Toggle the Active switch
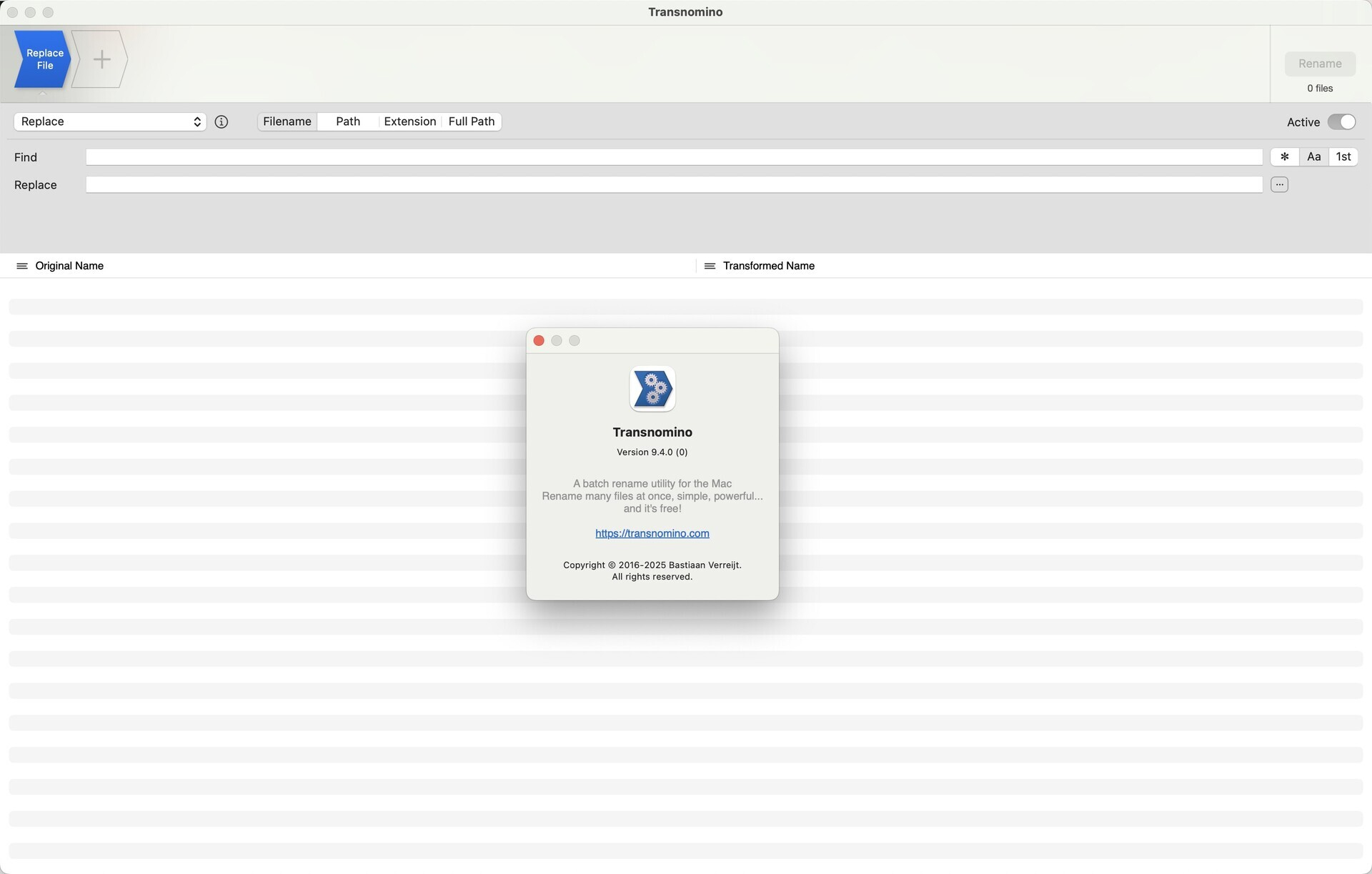 (1341, 122)
